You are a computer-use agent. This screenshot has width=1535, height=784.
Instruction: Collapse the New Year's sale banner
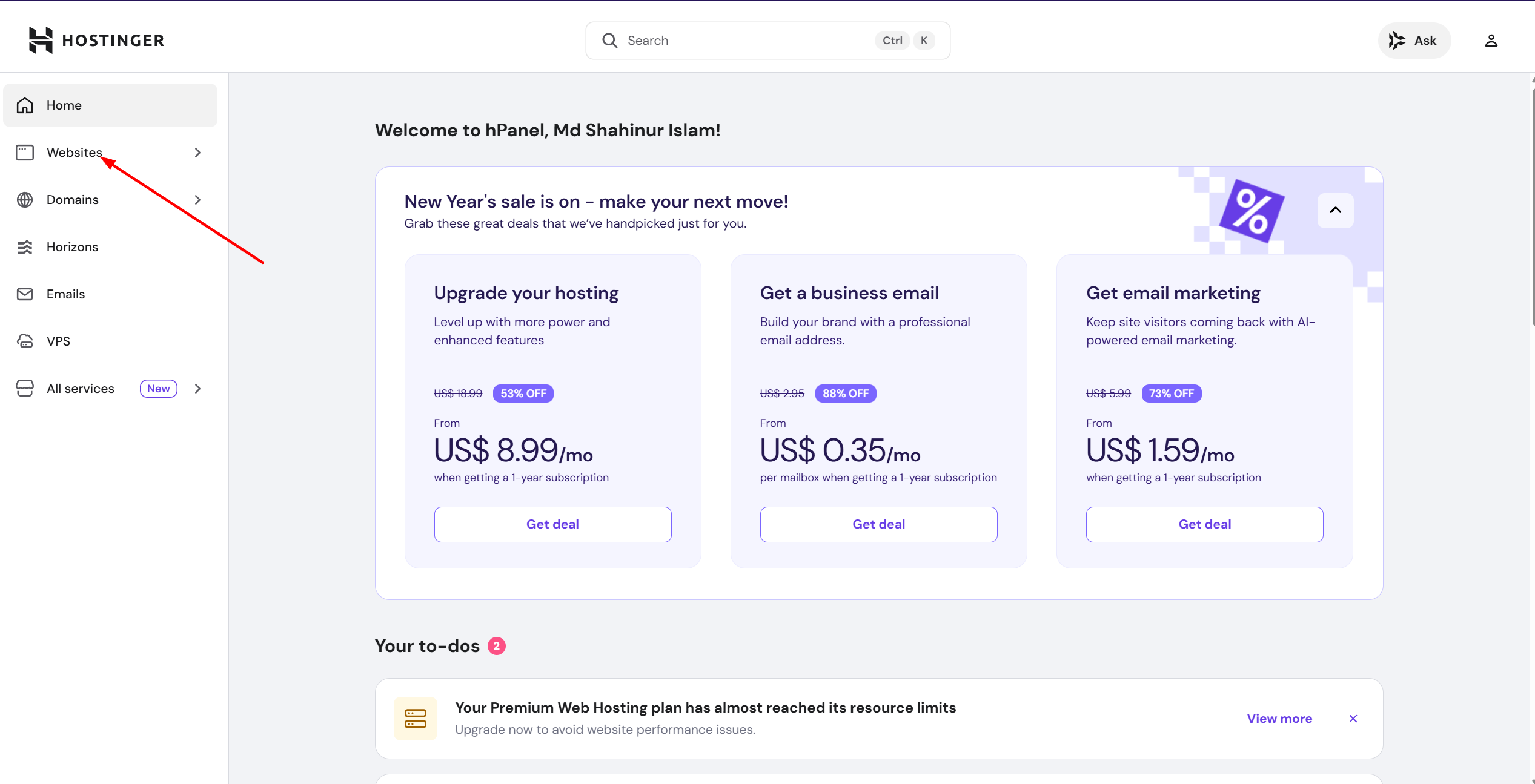pyautogui.click(x=1336, y=211)
